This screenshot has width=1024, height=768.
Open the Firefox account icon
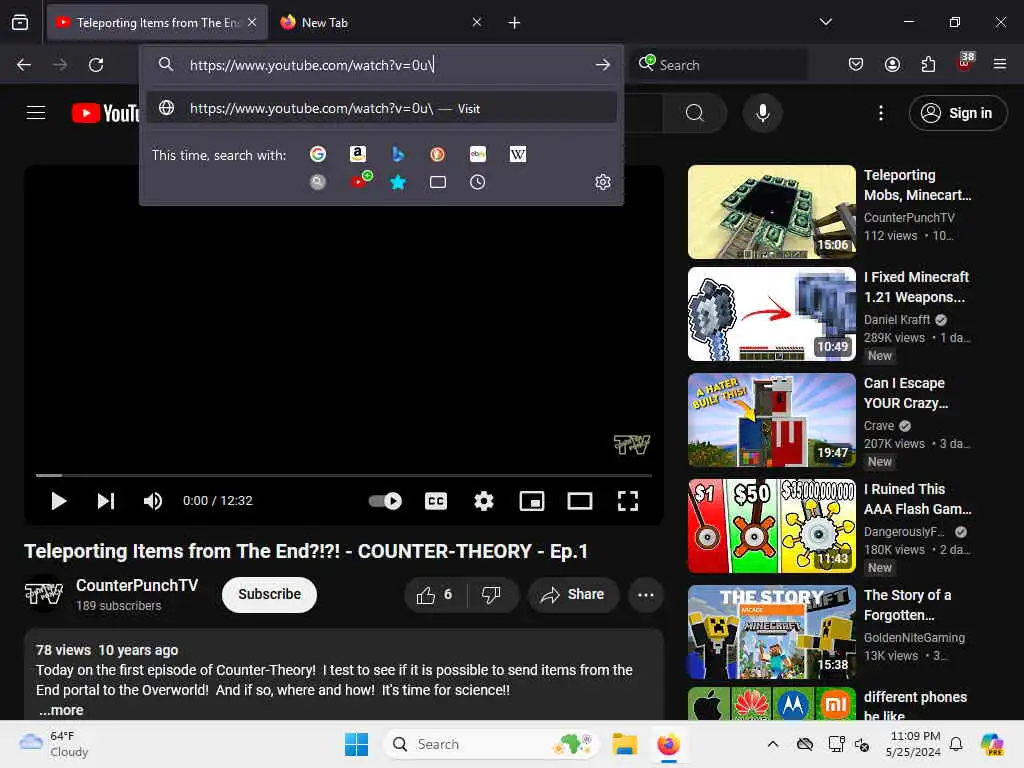click(892, 64)
